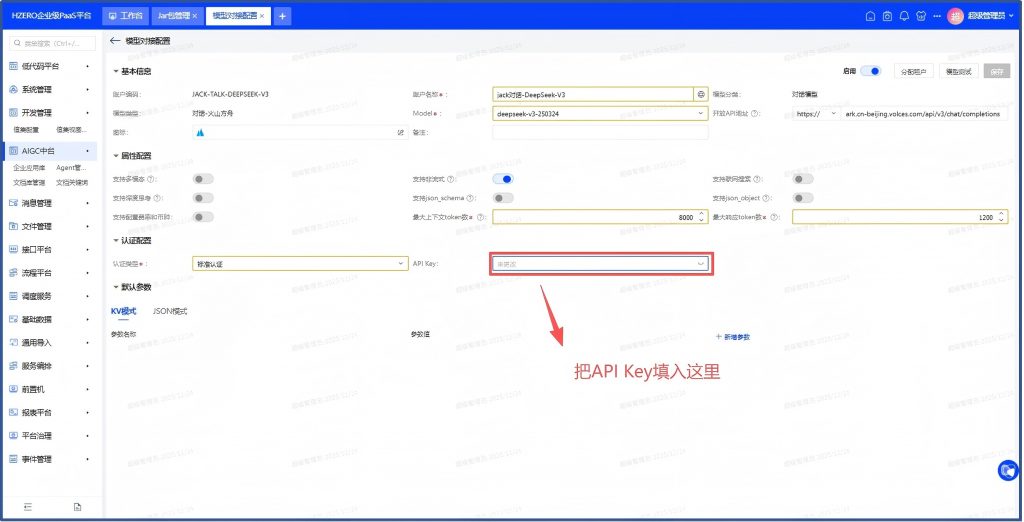Add a new tab with plus button
Screen dimensions: 1024x522
tap(283, 16)
